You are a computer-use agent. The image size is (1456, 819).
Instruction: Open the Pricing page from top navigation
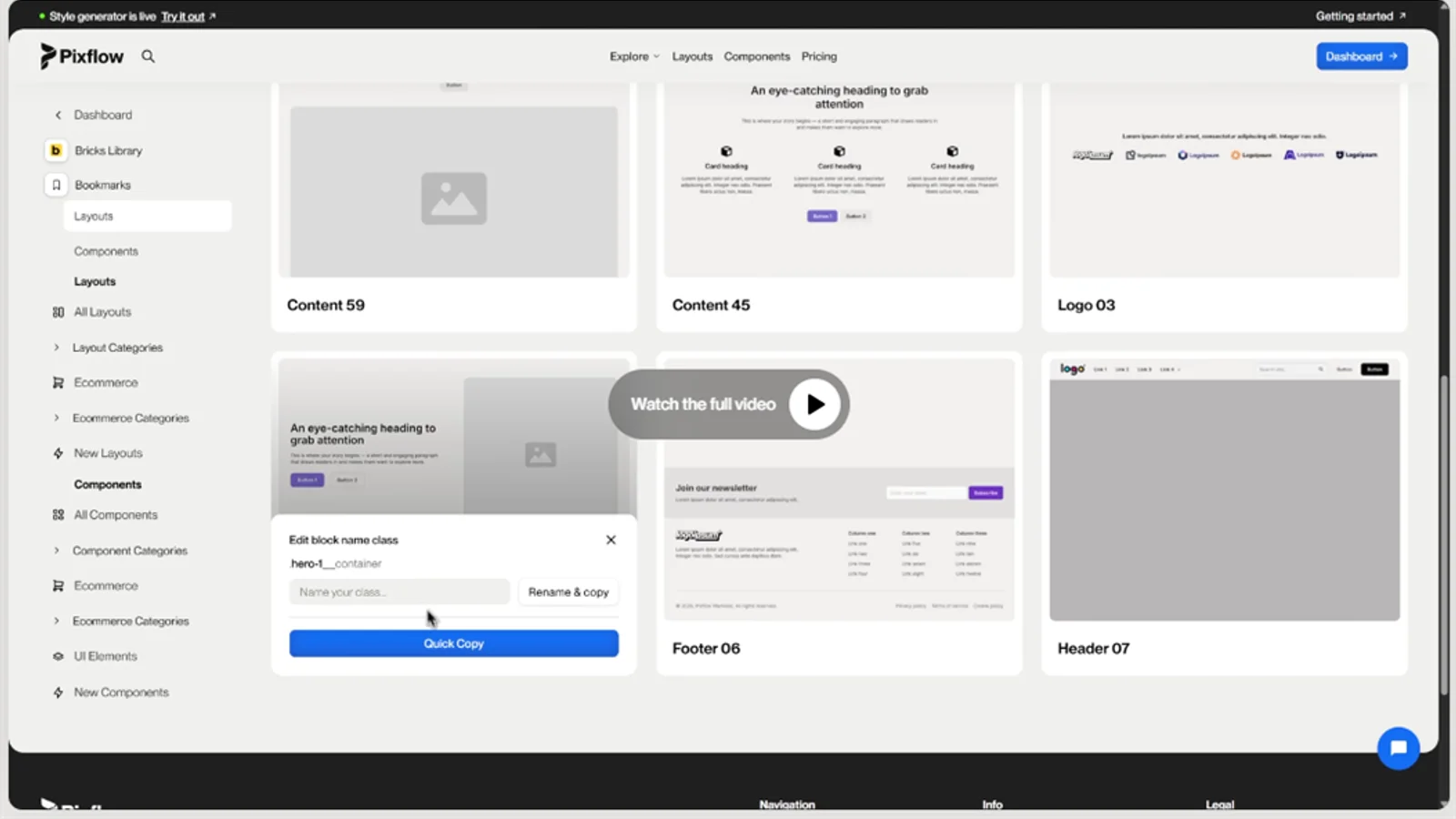coord(818,56)
